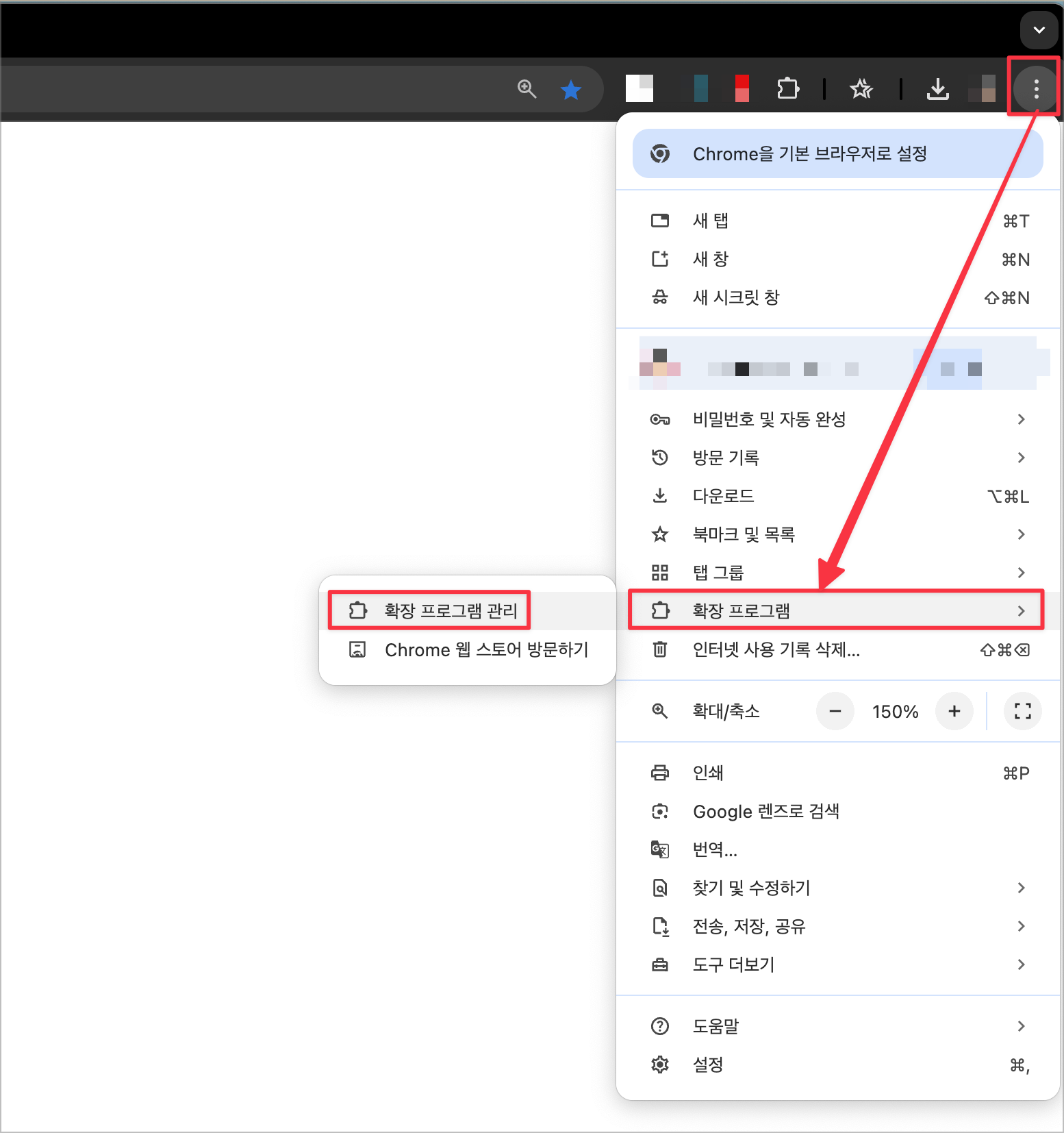Click the teal extension icon in toolbar

pyautogui.click(x=700, y=88)
